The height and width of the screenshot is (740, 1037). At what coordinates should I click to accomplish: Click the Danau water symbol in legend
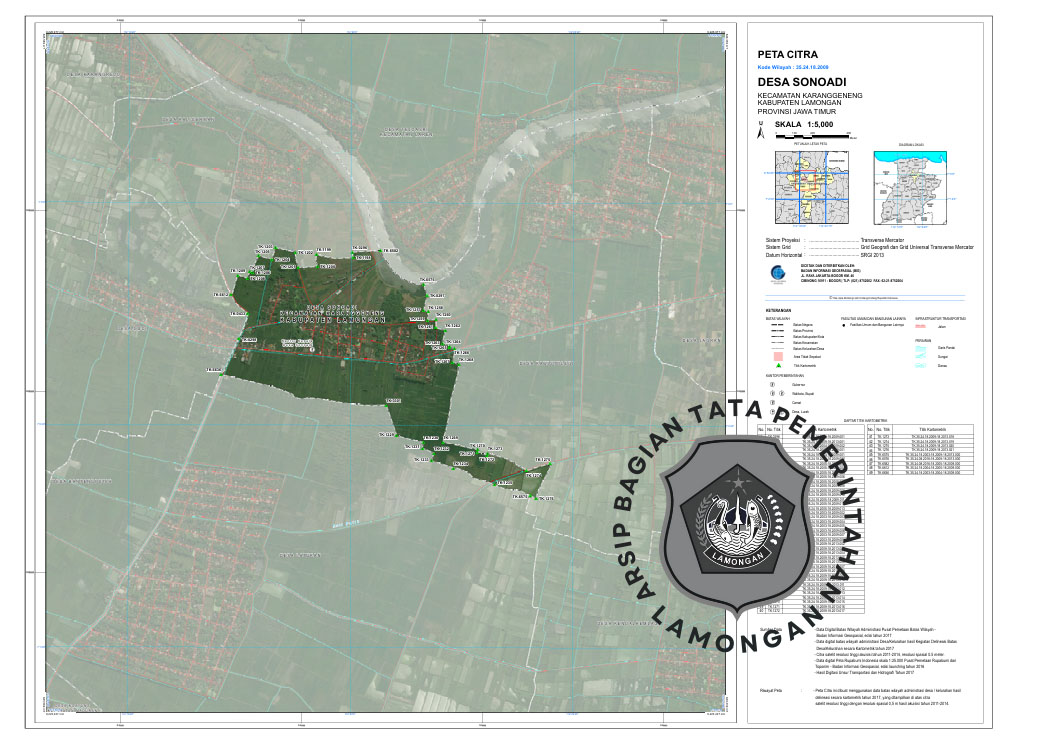[921, 366]
